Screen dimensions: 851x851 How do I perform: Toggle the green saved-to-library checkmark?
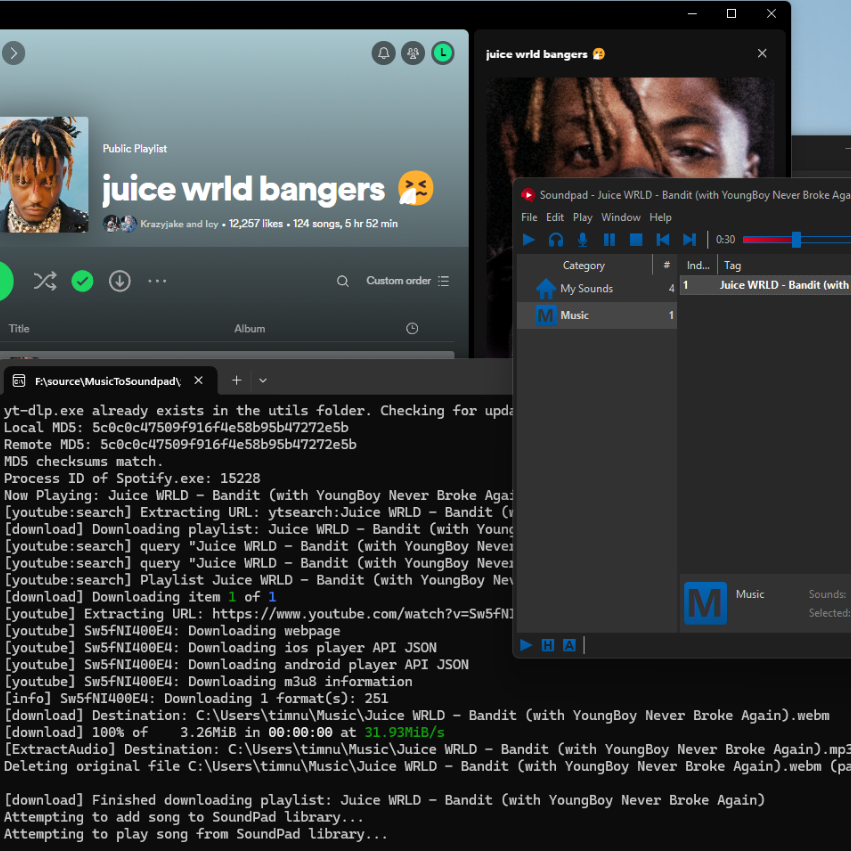[82, 281]
